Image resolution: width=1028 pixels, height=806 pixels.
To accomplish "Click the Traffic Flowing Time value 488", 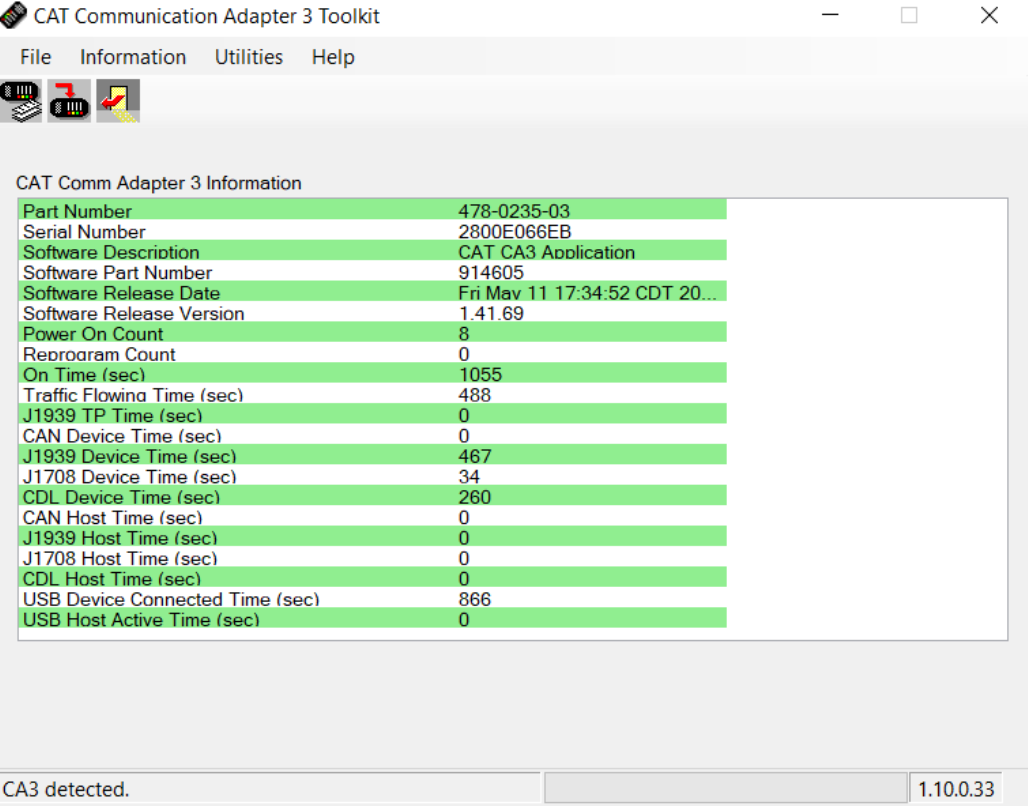I will click(x=475, y=395).
